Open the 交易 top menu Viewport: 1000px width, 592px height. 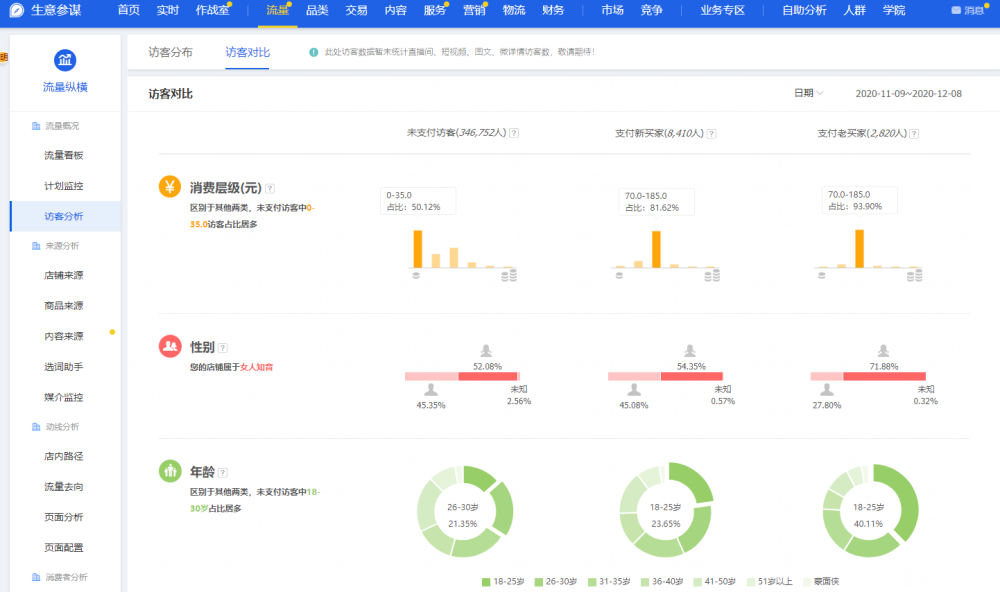[356, 10]
